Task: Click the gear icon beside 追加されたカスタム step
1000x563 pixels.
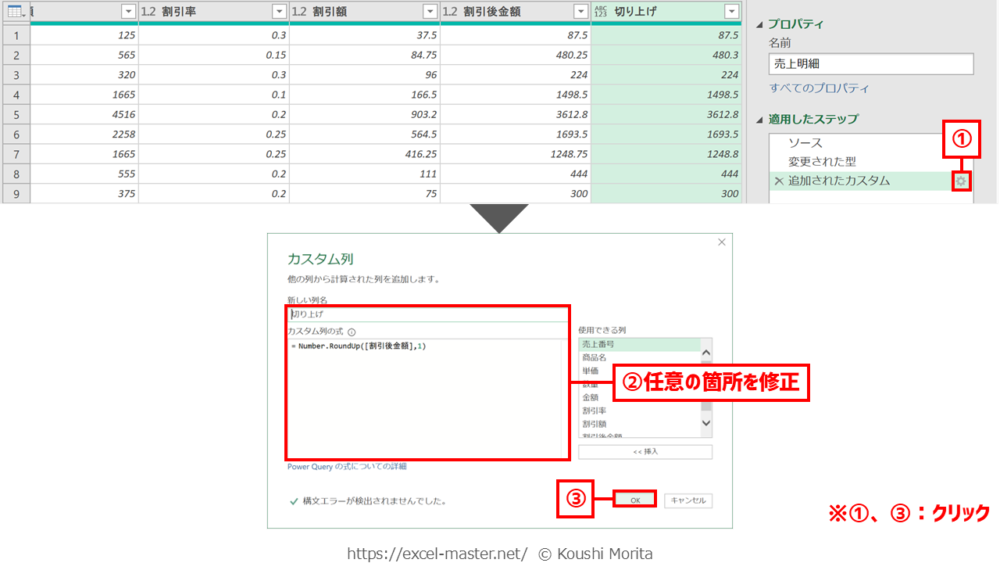Action: point(961,181)
